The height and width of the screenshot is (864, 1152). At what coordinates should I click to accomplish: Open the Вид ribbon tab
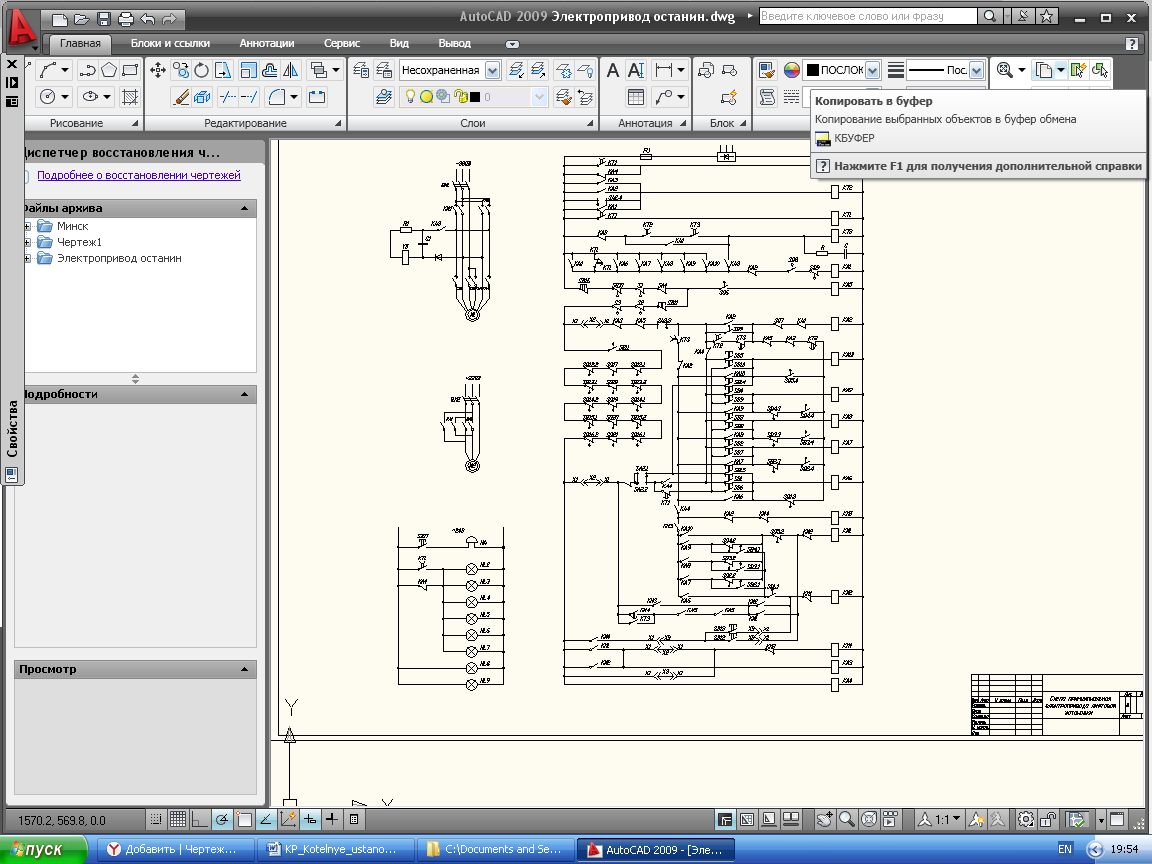coord(399,43)
